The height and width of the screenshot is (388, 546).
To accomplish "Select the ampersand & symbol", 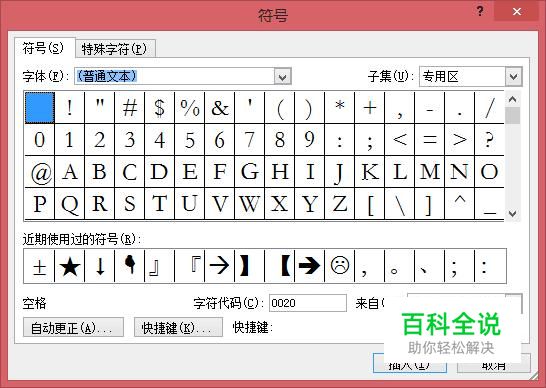I will [219, 108].
